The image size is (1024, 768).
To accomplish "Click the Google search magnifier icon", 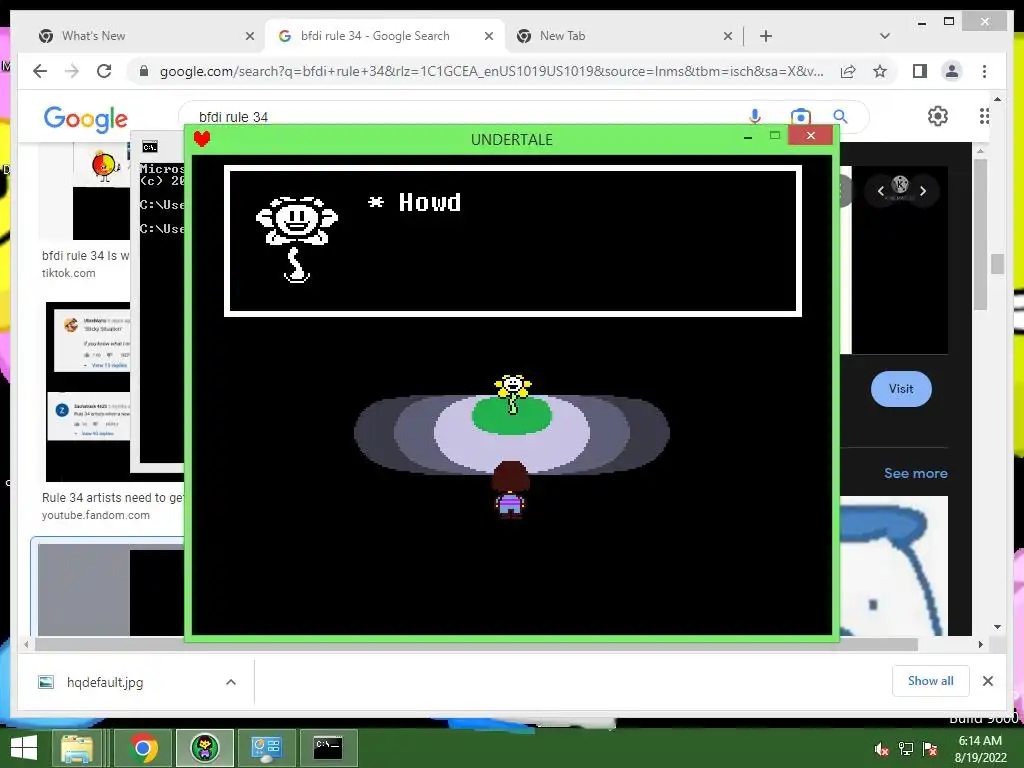I will (840, 116).
